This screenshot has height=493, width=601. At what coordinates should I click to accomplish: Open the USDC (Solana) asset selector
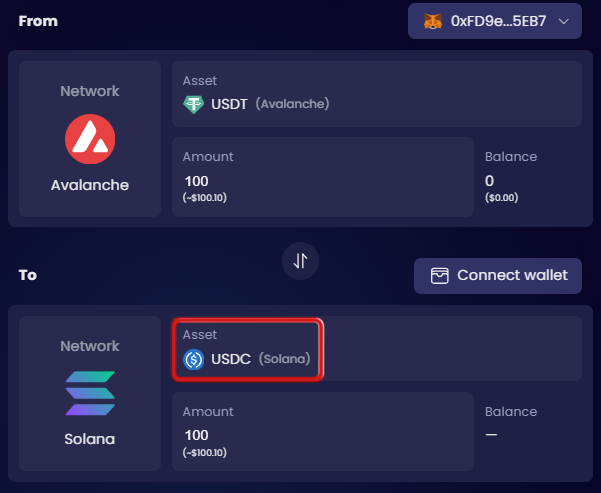pos(377,348)
